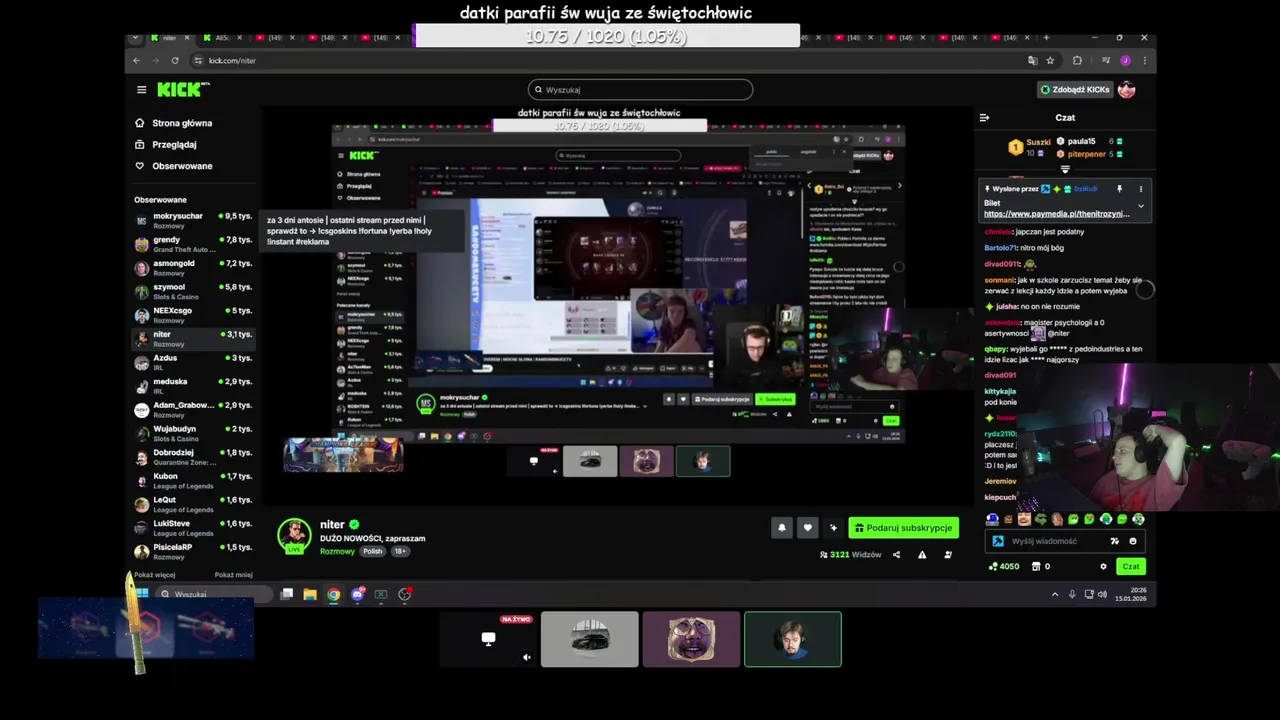Open the paymedia.pl ticket link
Viewport: 1280px width, 720px height.
click(x=1056, y=214)
